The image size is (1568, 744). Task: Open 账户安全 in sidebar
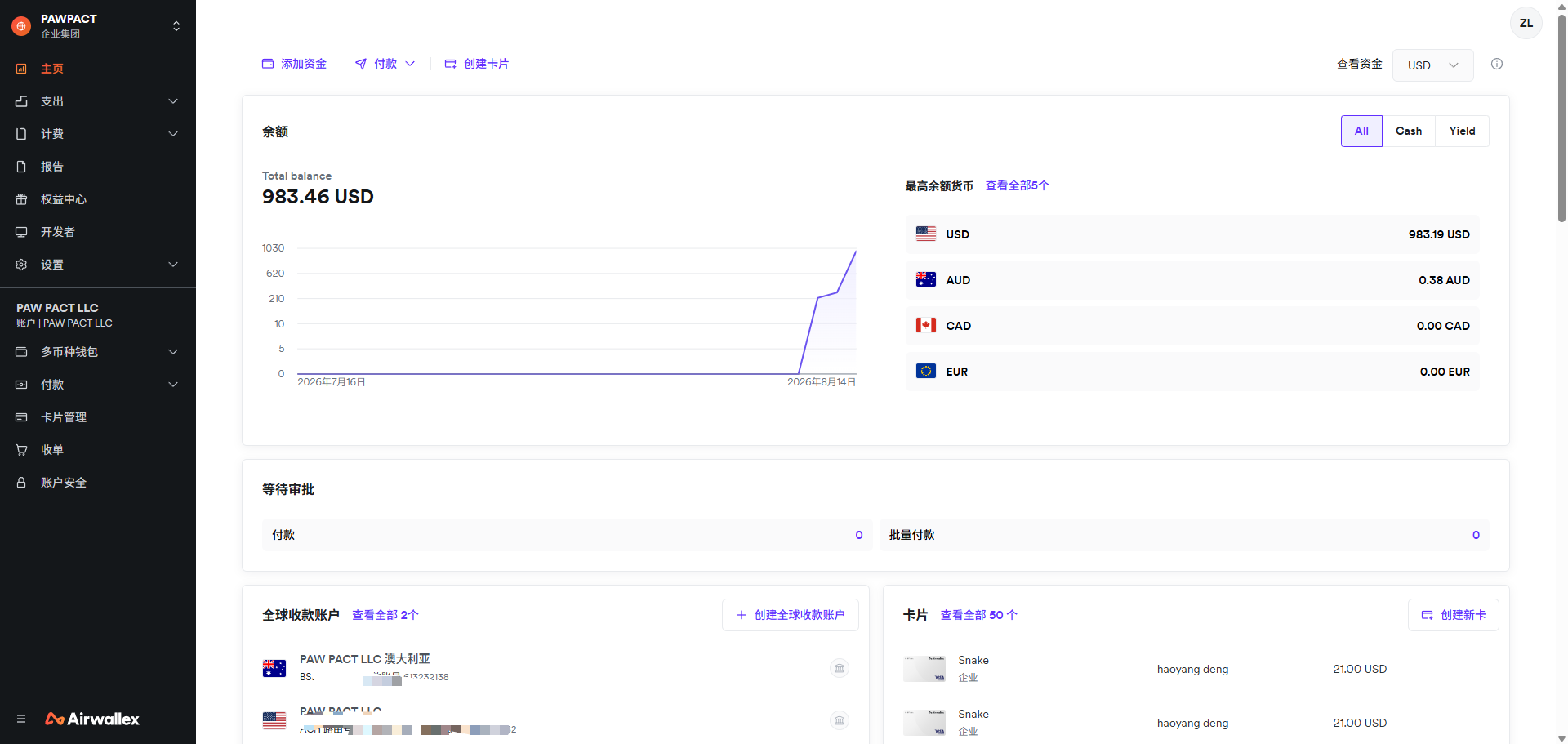pyautogui.click(x=64, y=483)
